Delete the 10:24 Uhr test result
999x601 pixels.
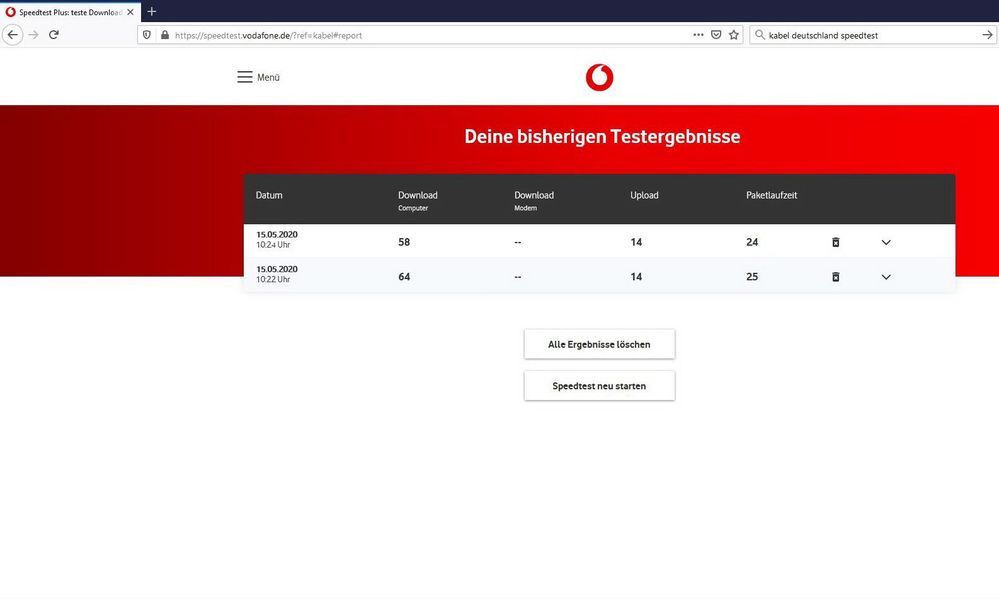(835, 241)
